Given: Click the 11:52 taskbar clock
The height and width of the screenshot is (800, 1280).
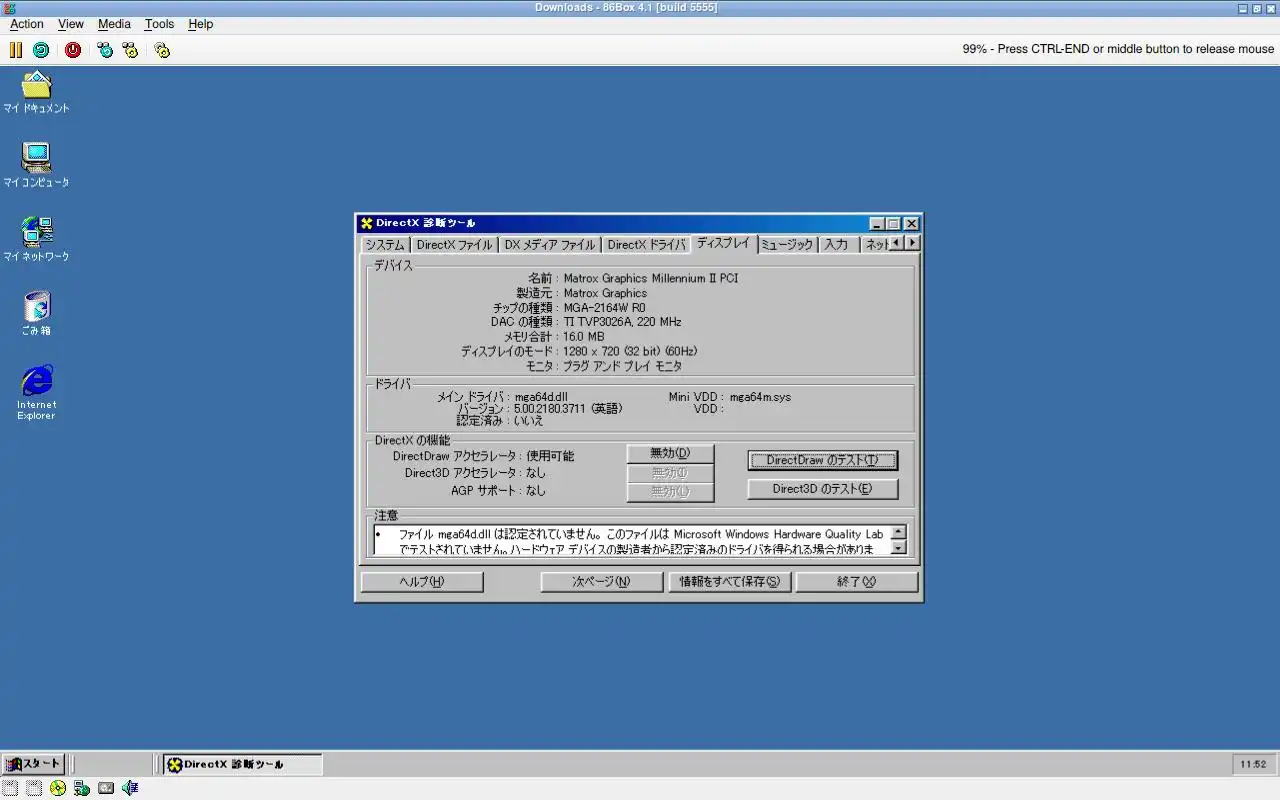Looking at the screenshot, I should (1253, 764).
